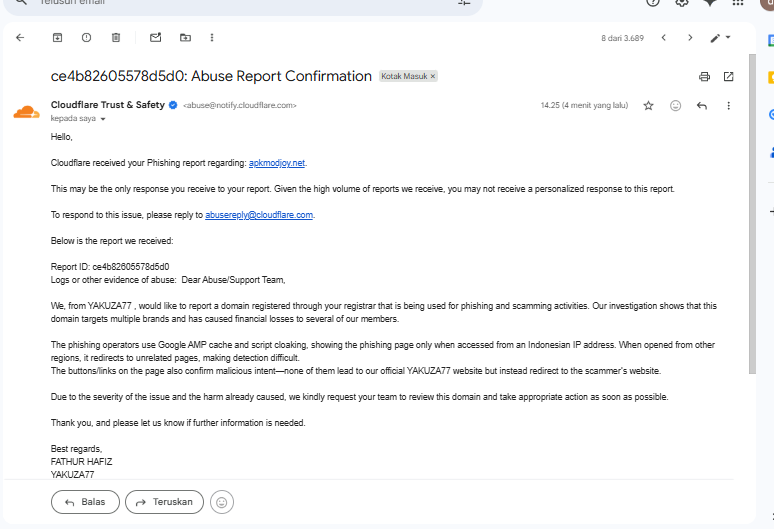This screenshot has width=774, height=529.
Task: Print this email conversation
Action: [x=704, y=76]
